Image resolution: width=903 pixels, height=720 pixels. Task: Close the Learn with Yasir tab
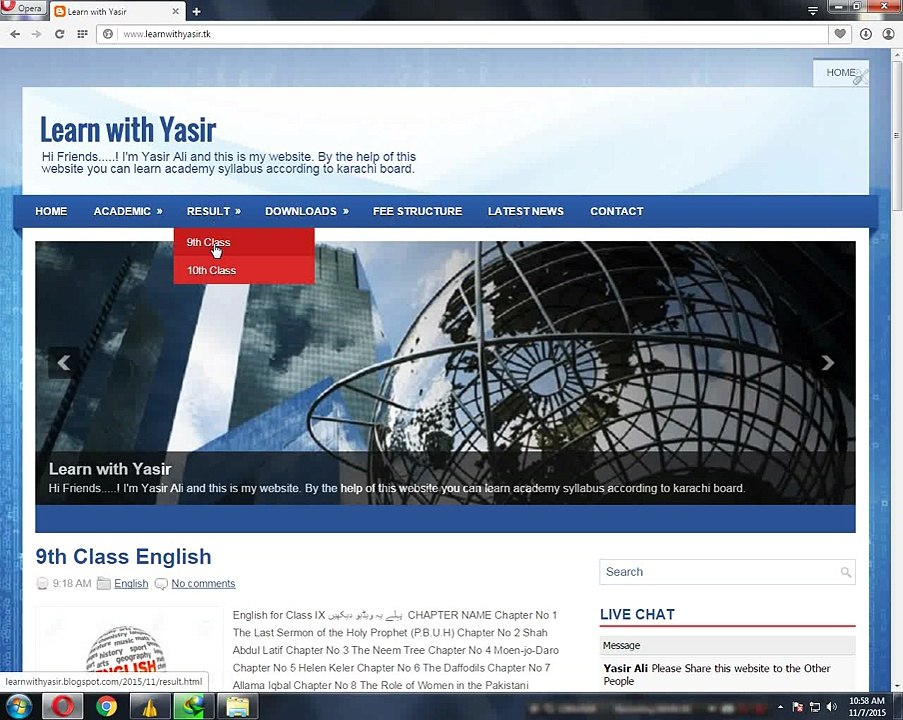click(x=176, y=11)
